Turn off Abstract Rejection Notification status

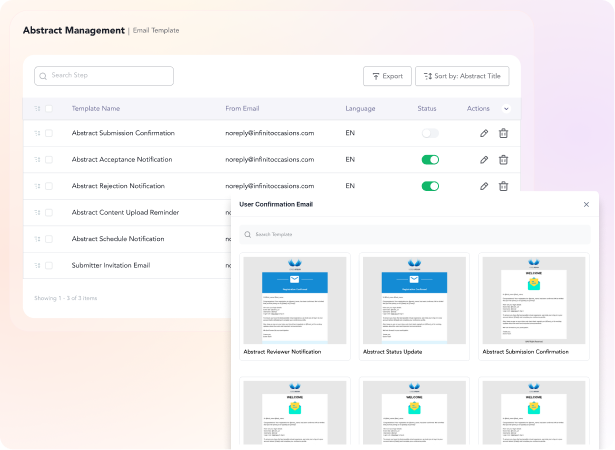pyautogui.click(x=430, y=186)
